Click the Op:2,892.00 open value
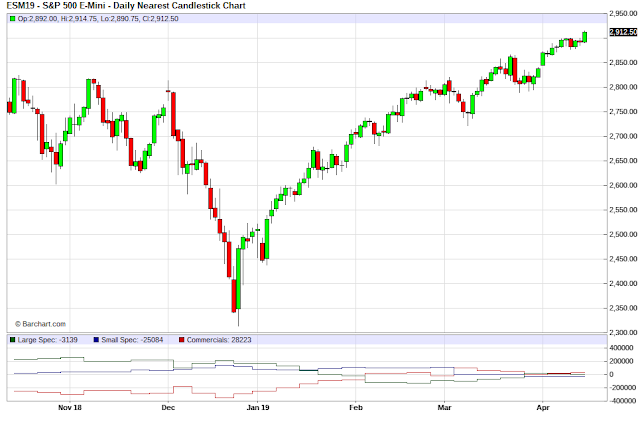The width and height of the screenshot is (640, 428). coord(38,19)
